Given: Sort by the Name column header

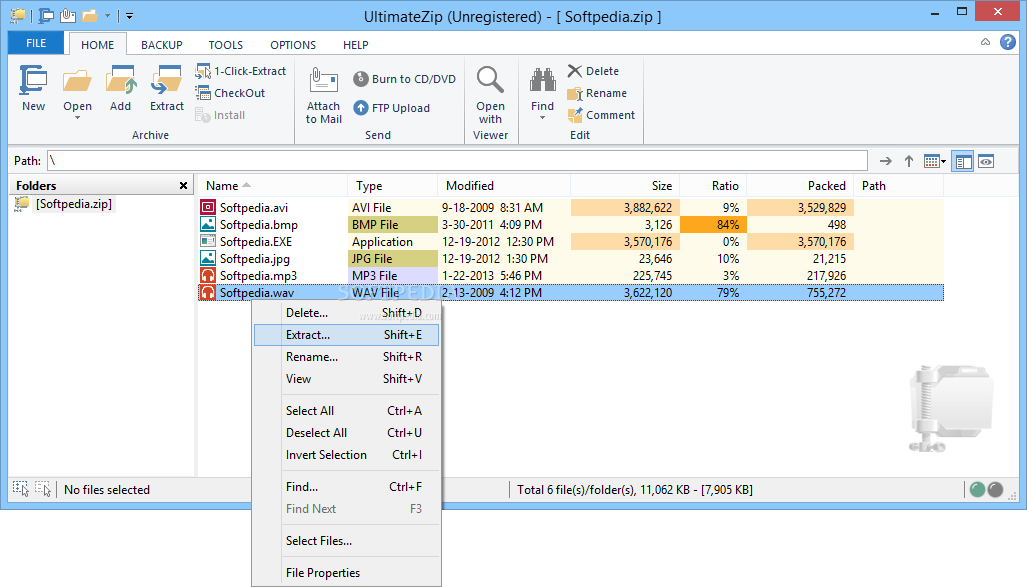Looking at the screenshot, I should point(272,186).
